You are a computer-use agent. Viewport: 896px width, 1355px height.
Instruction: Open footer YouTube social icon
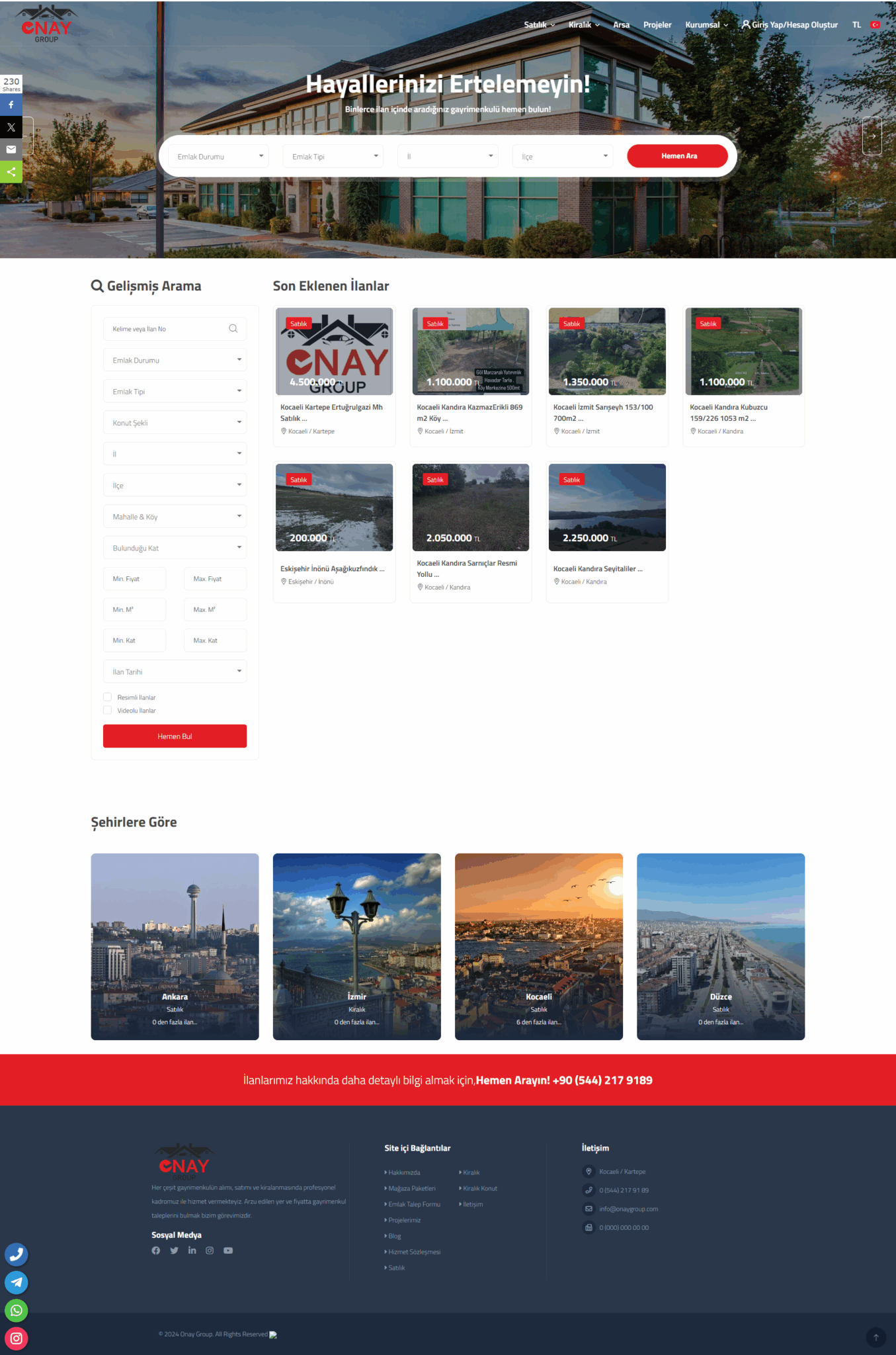click(228, 1250)
